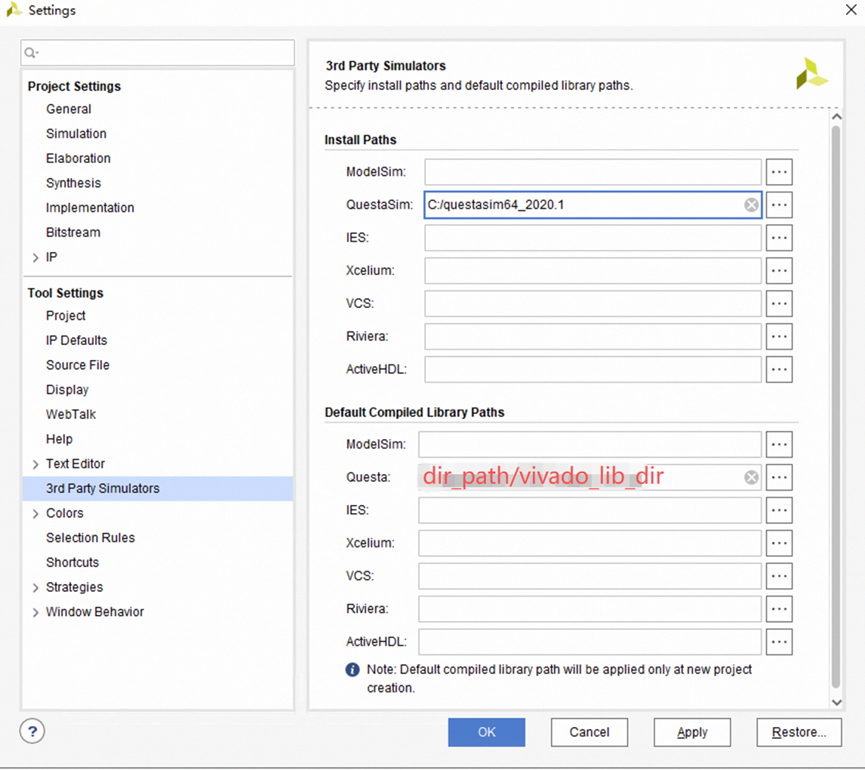Click the QuestaSim install path field
The image size is (865, 770).
[x=593, y=205]
